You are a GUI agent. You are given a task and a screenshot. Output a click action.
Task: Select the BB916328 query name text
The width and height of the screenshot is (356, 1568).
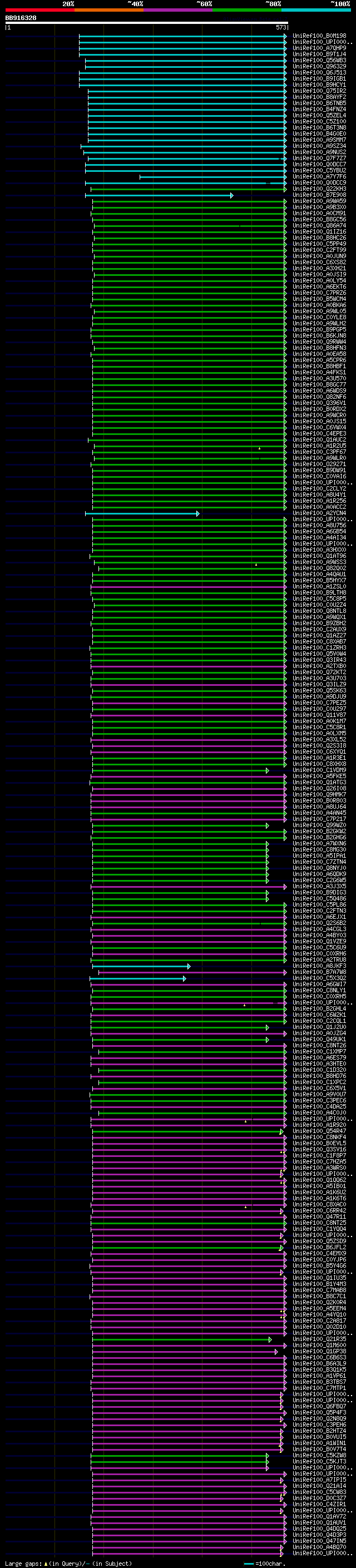(21, 18)
